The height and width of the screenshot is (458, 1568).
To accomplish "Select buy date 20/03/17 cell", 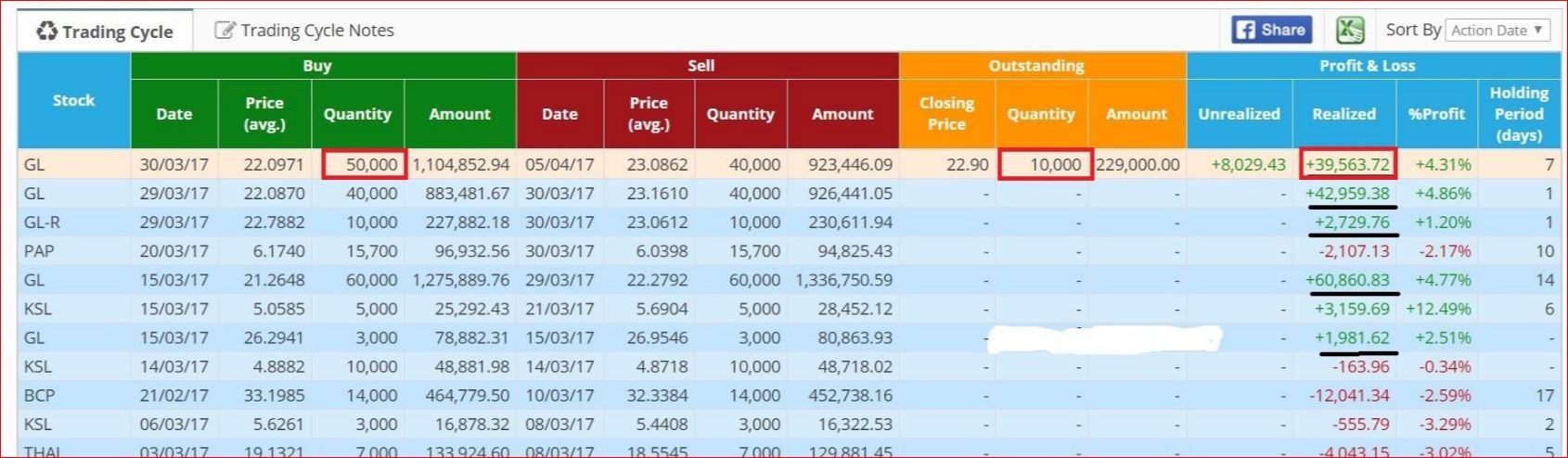I will [174, 250].
